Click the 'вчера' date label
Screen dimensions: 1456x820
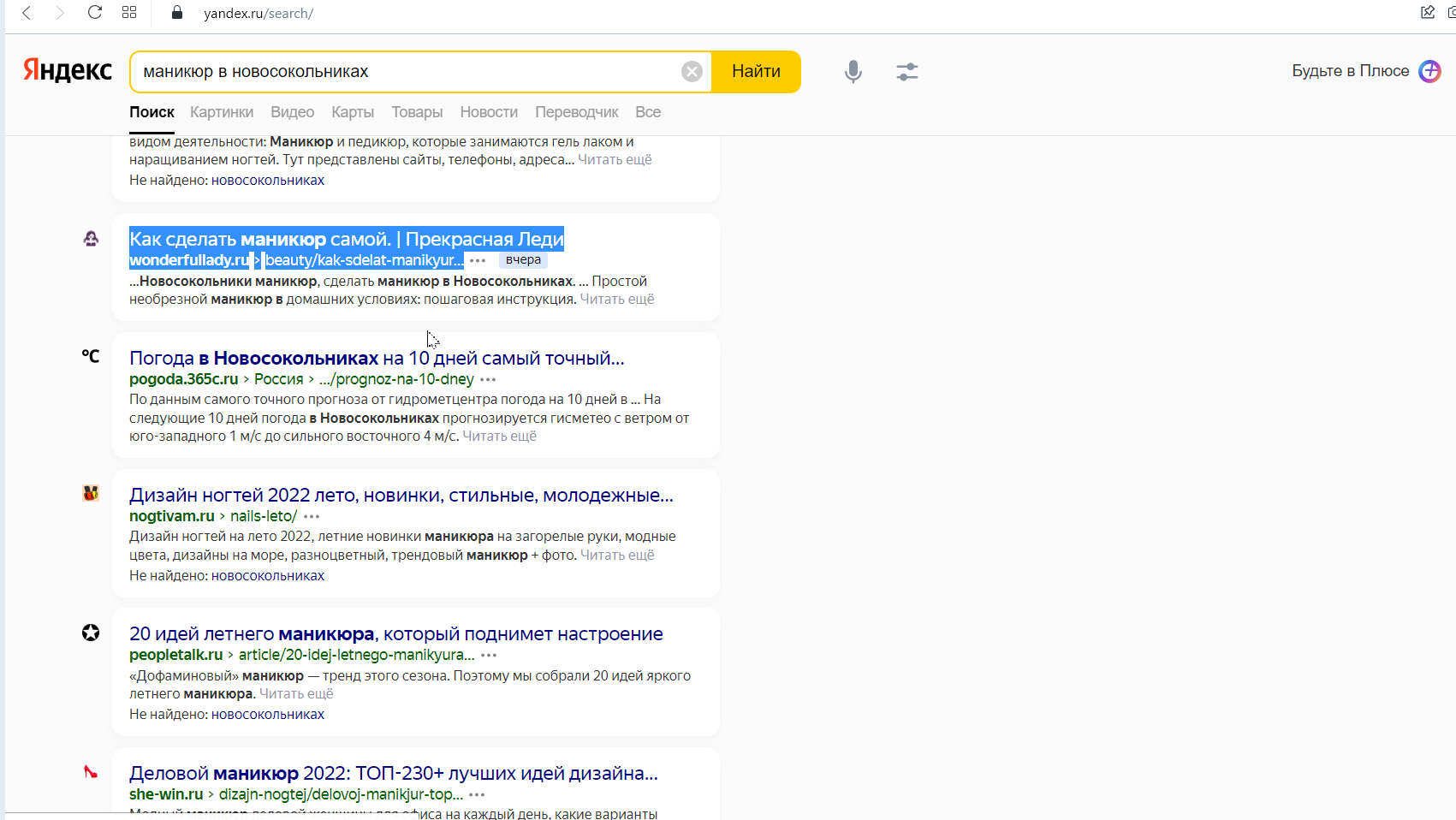(x=523, y=260)
